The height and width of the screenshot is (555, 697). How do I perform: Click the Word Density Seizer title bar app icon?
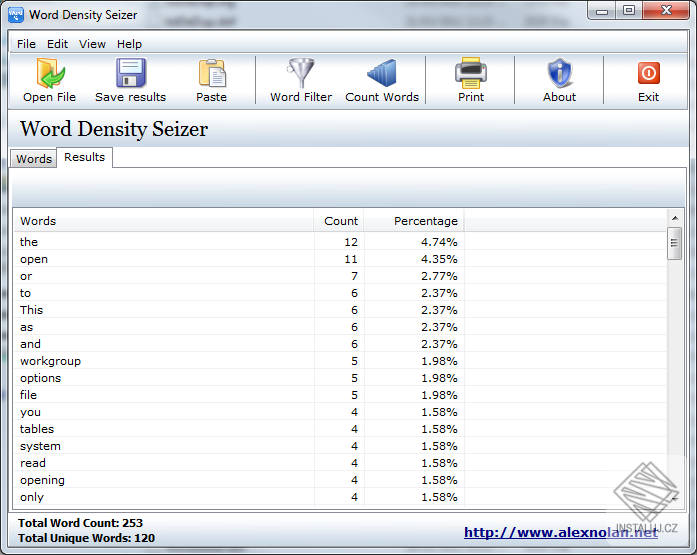pyautogui.click(x=16, y=15)
